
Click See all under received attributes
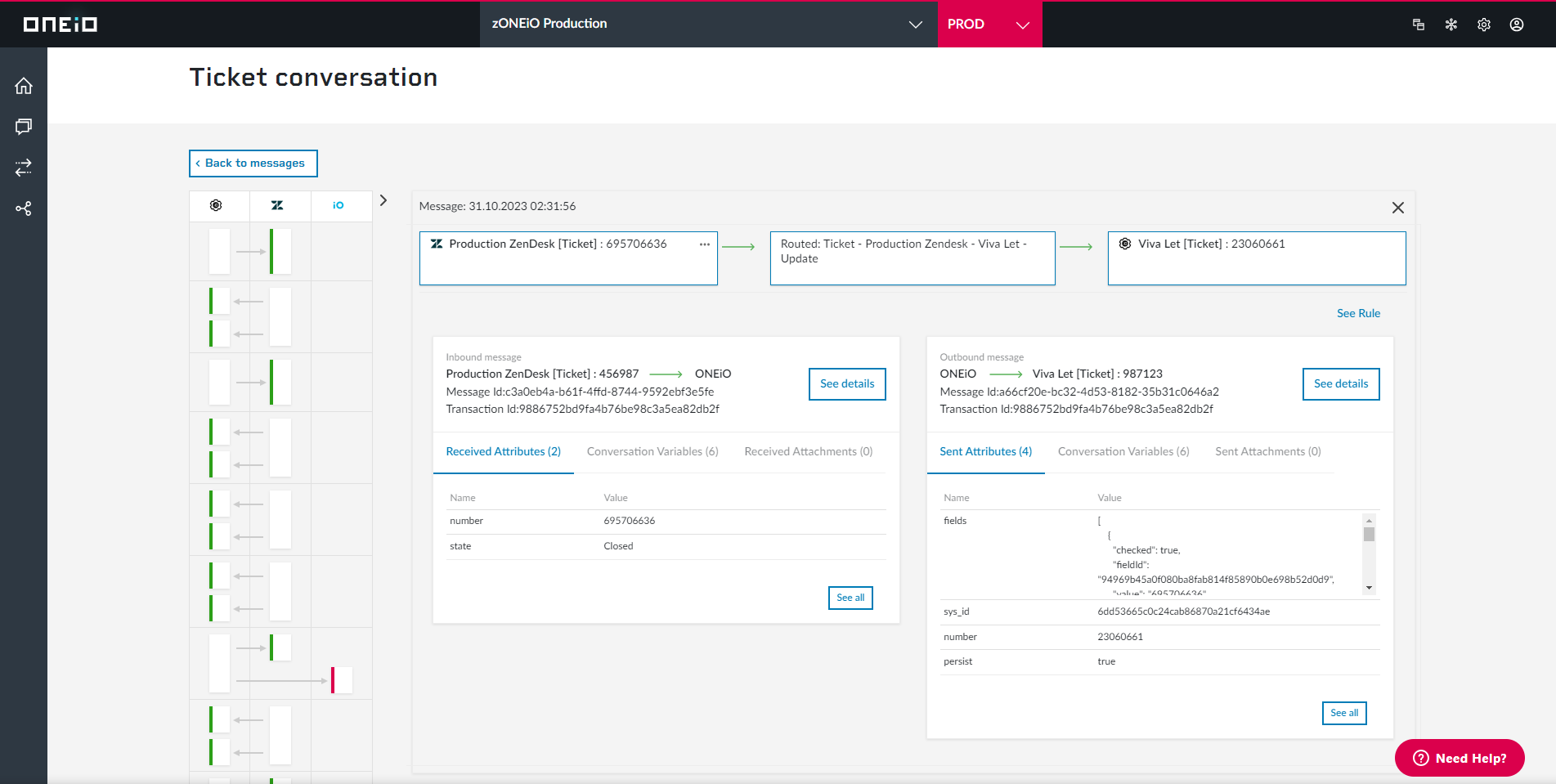(850, 598)
